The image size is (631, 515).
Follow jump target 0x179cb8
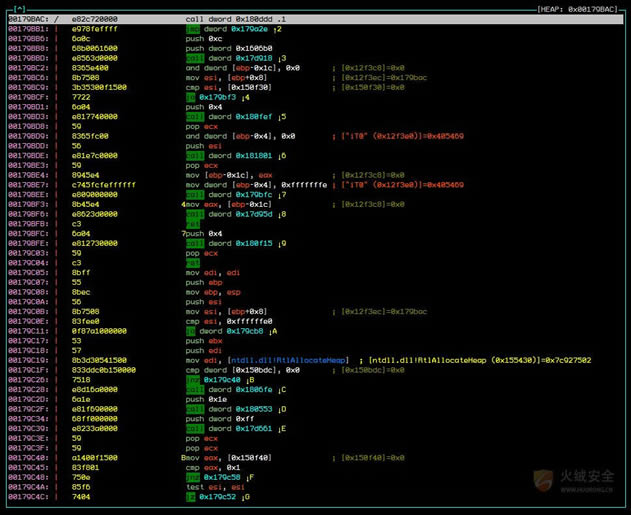(246, 330)
